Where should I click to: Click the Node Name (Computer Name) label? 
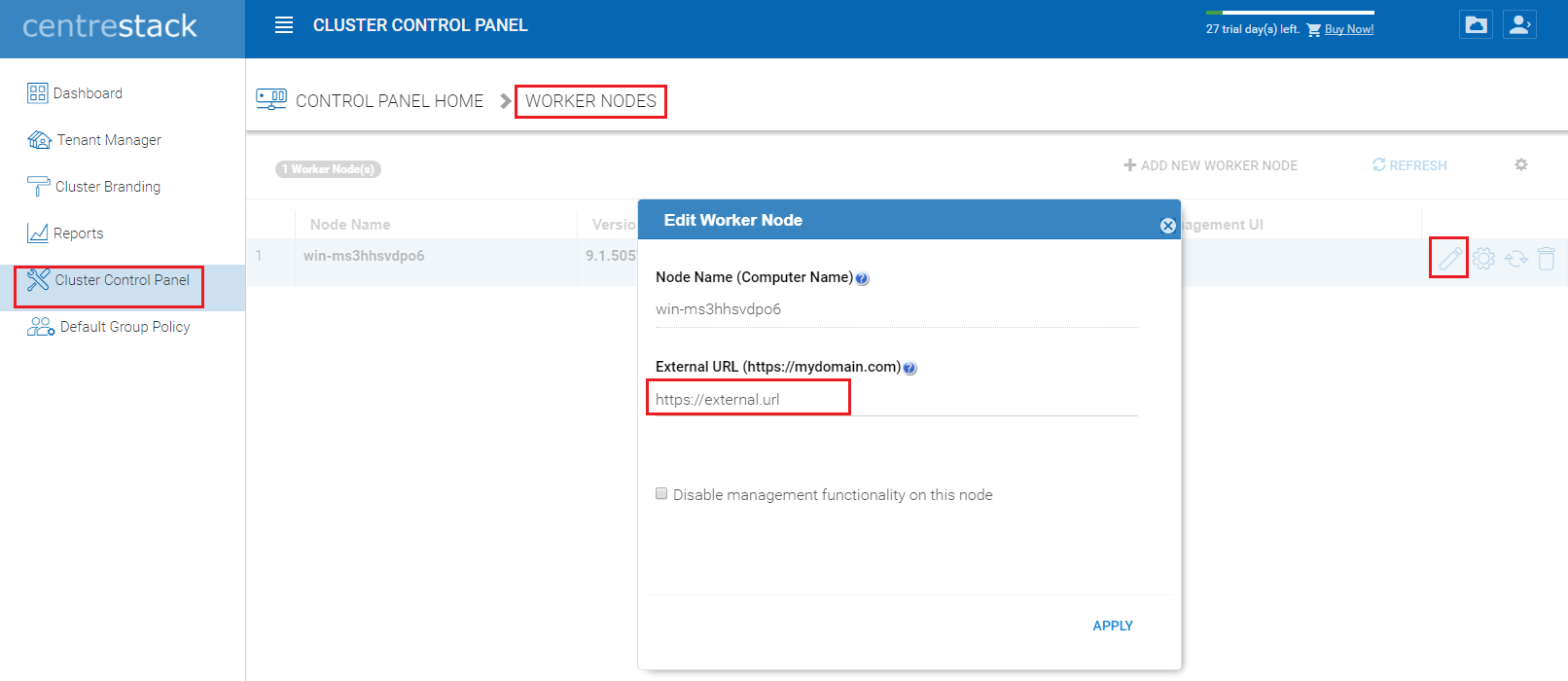754,277
